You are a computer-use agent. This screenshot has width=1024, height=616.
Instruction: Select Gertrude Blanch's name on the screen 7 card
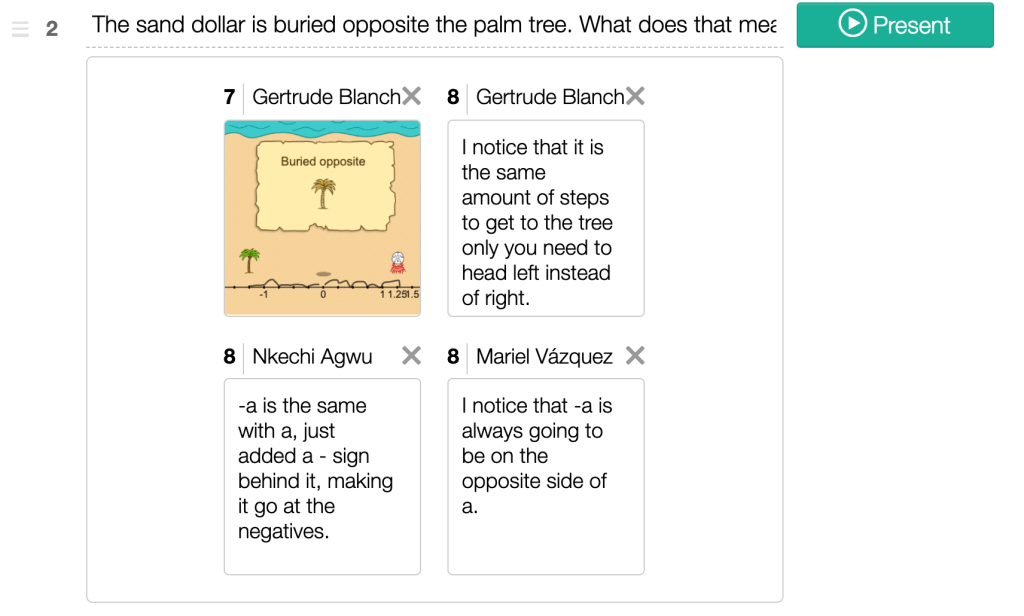click(x=325, y=97)
